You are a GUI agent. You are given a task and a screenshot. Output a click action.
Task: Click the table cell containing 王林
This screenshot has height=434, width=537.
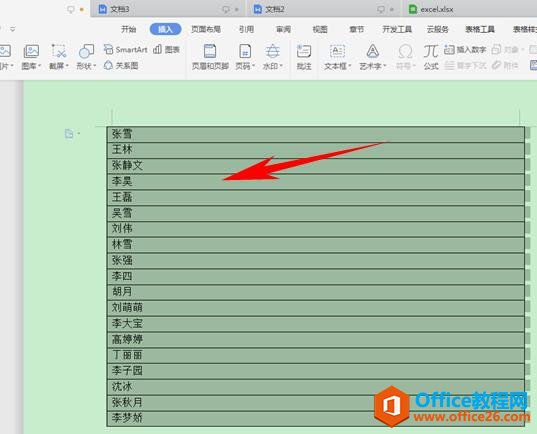(x=315, y=150)
